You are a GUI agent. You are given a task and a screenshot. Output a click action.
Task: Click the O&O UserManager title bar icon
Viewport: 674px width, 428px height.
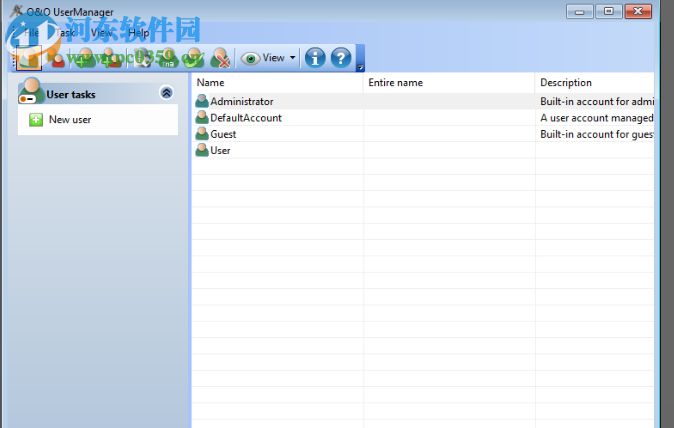pos(16,11)
